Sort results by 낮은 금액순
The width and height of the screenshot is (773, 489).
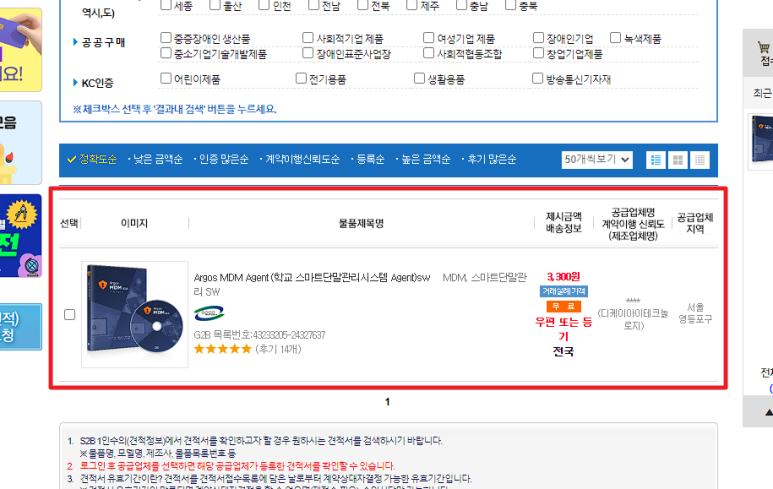158,159
